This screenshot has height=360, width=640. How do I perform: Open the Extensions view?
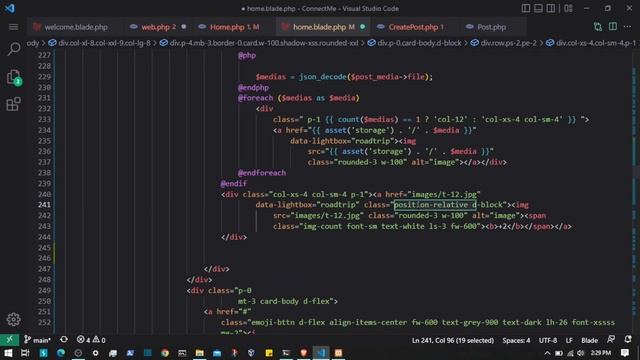(13, 104)
